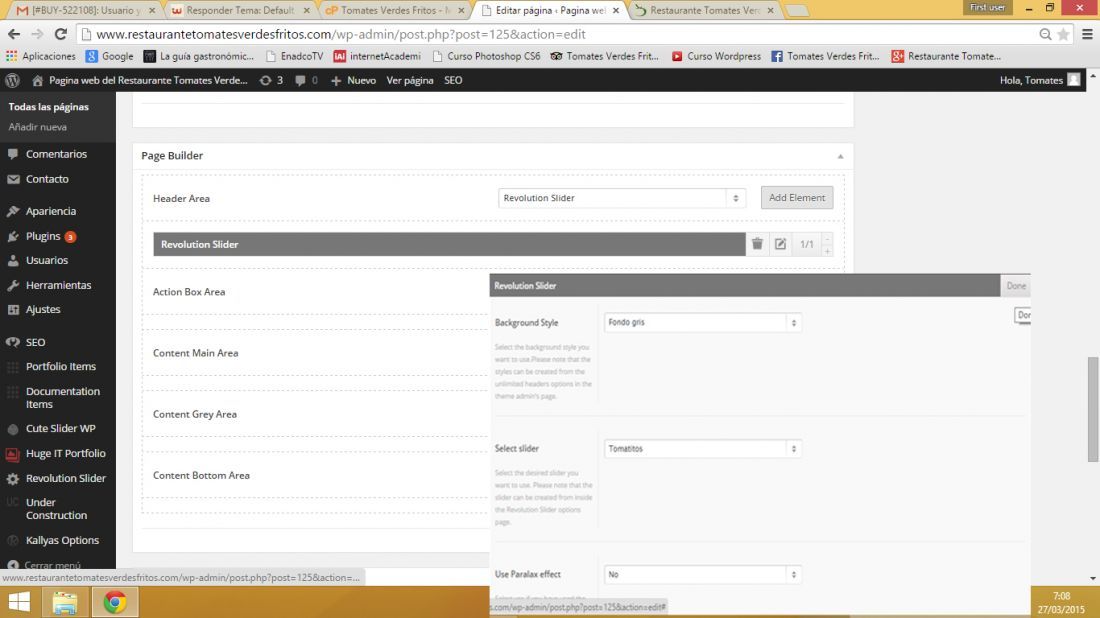Click the browser back arrow
This screenshot has height=618, width=1100.
click(x=14, y=34)
